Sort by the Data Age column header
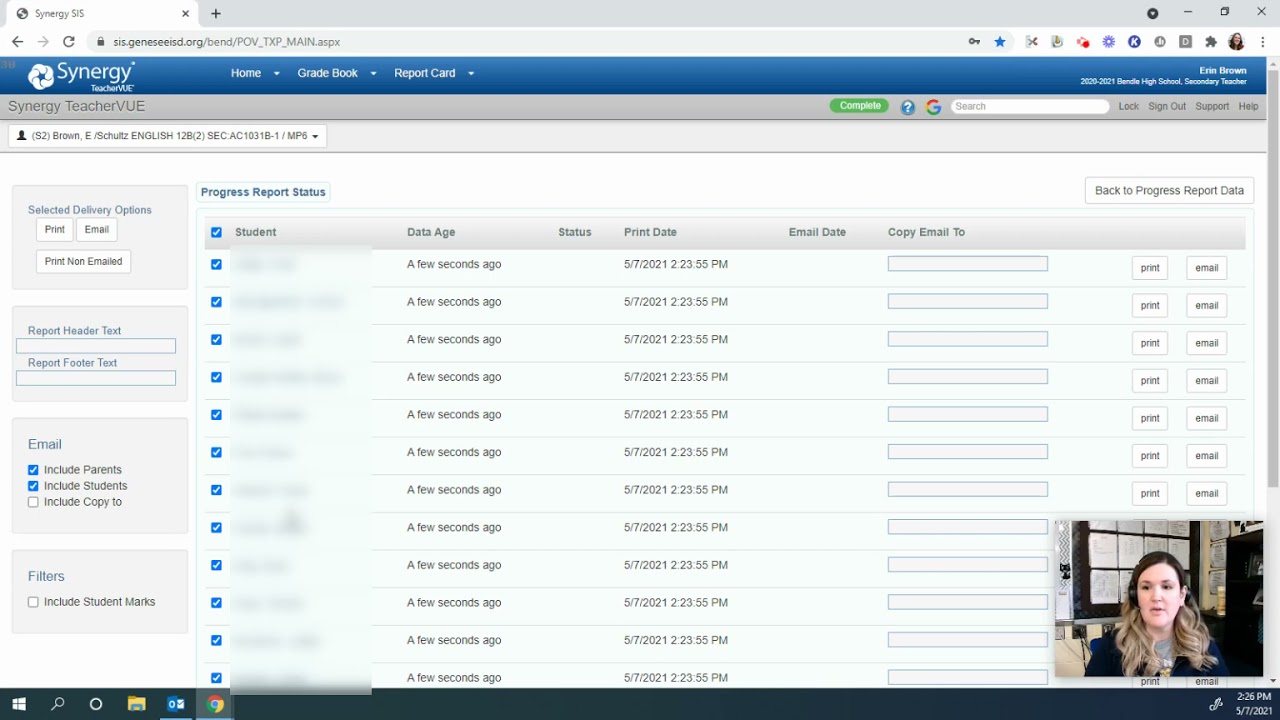Image resolution: width=1280 pixels, height=720 pixels. 431,232
